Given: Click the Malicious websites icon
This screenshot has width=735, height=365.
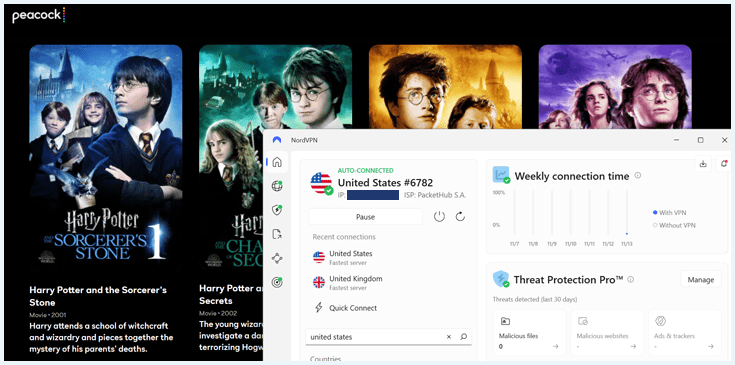Looking at the screenshot, I should (583, 321).
